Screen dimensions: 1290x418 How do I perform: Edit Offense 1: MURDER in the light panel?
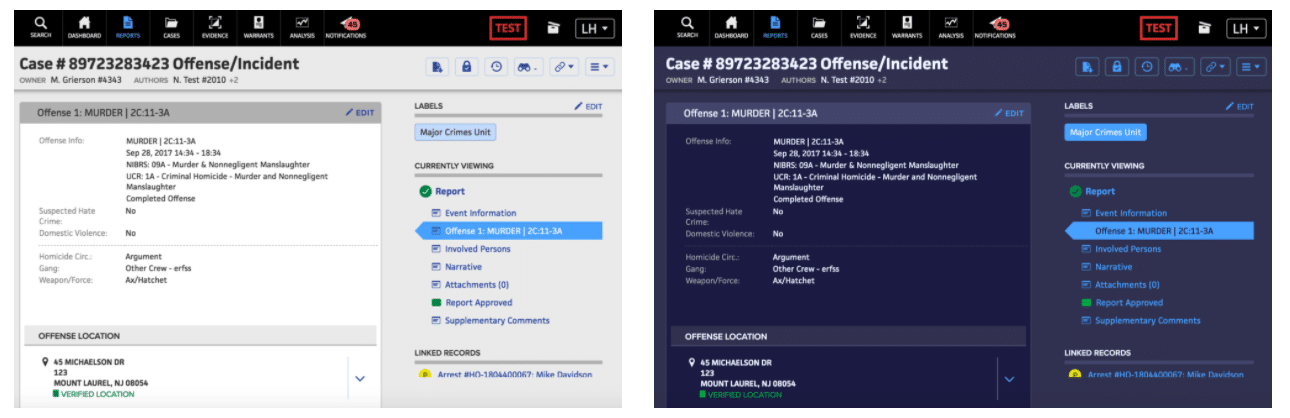(x=360, y=113)
